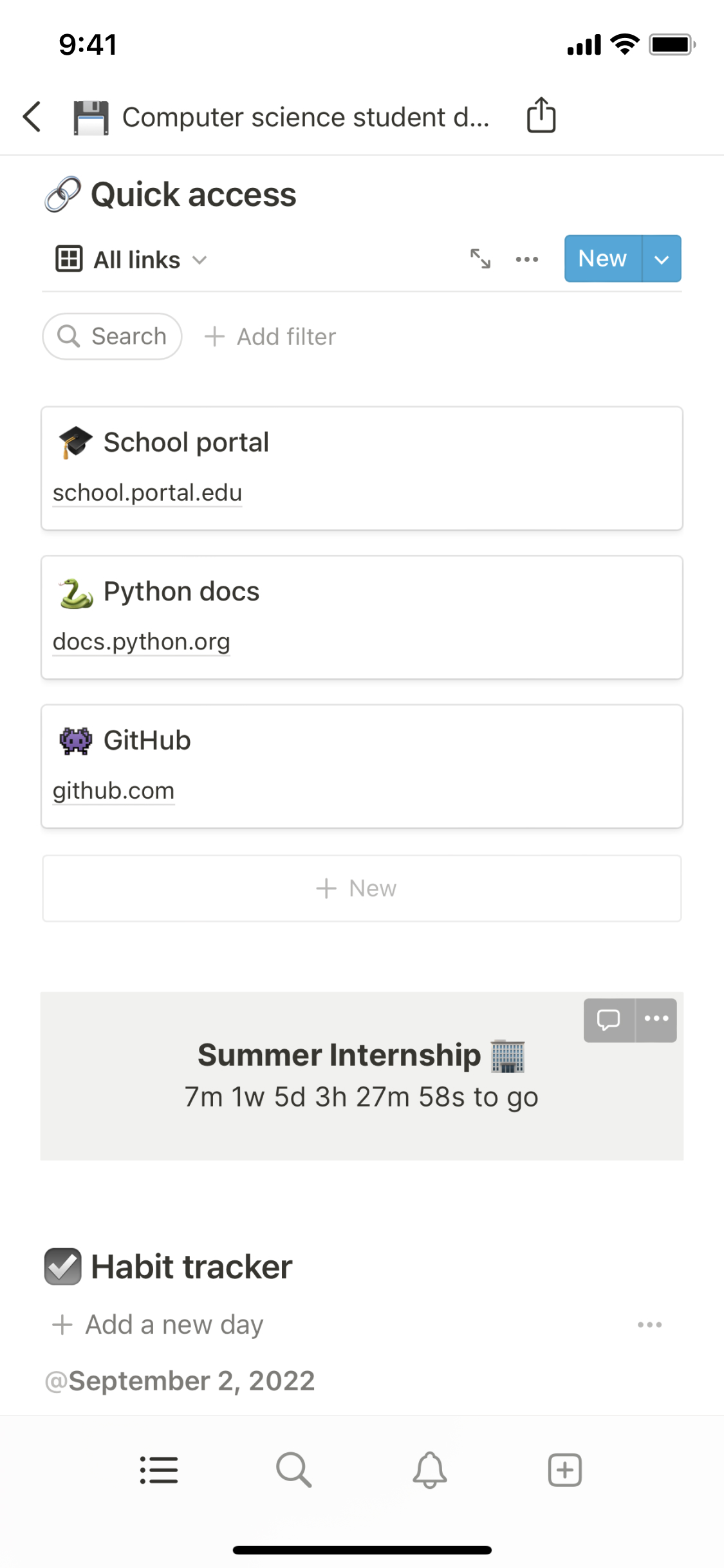Create new page with bottom plus icon
This screenshot has height=1568, width=724.
point(565,1470)
